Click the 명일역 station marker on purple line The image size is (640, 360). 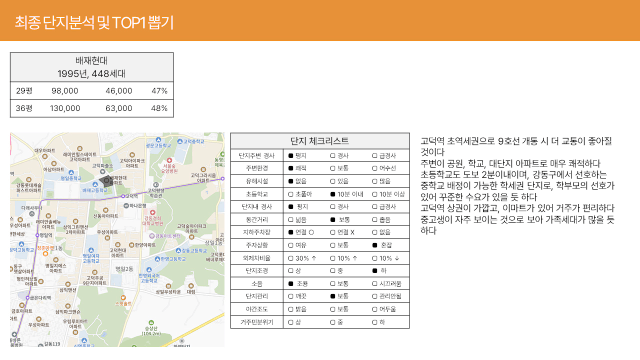point(37,235)
